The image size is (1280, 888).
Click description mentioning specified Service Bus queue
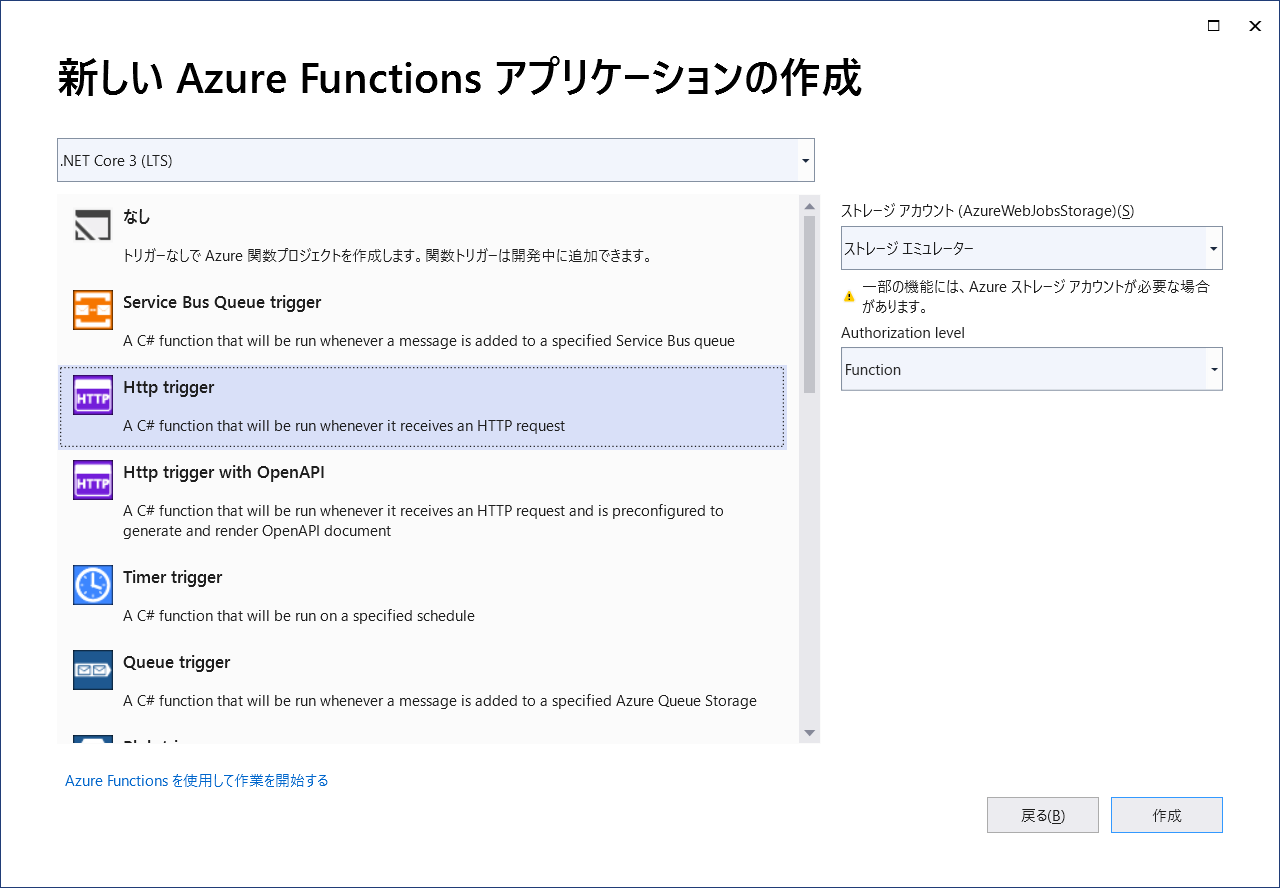coord(429,341)
